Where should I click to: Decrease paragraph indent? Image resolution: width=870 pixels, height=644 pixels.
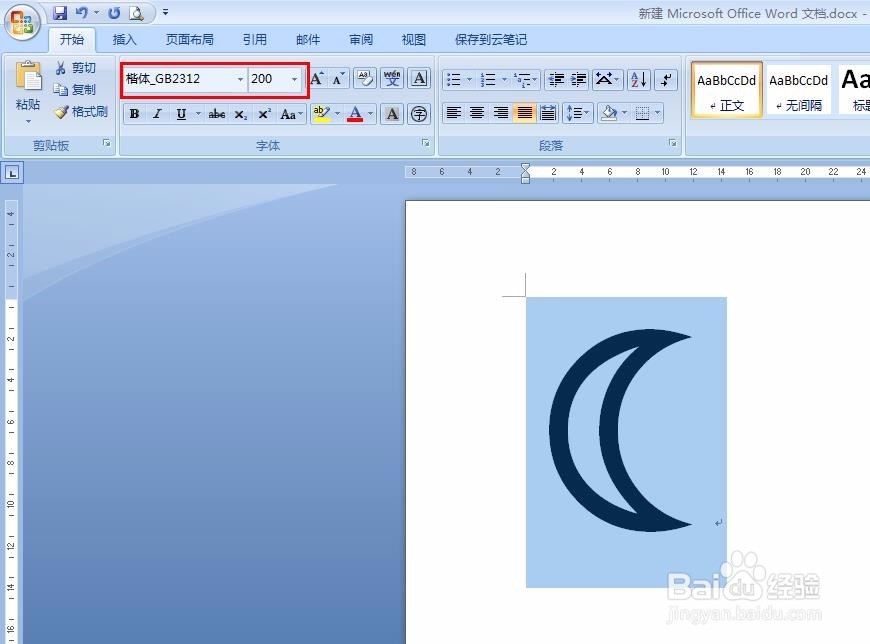click(556, 80)
